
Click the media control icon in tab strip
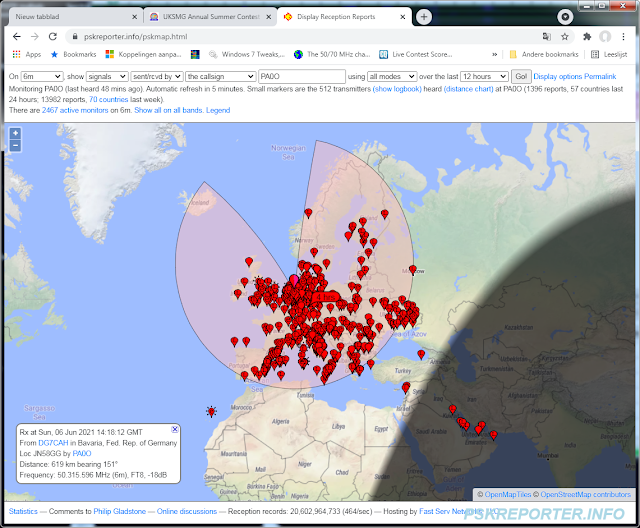pyautogui.click(x=565, y=17)
